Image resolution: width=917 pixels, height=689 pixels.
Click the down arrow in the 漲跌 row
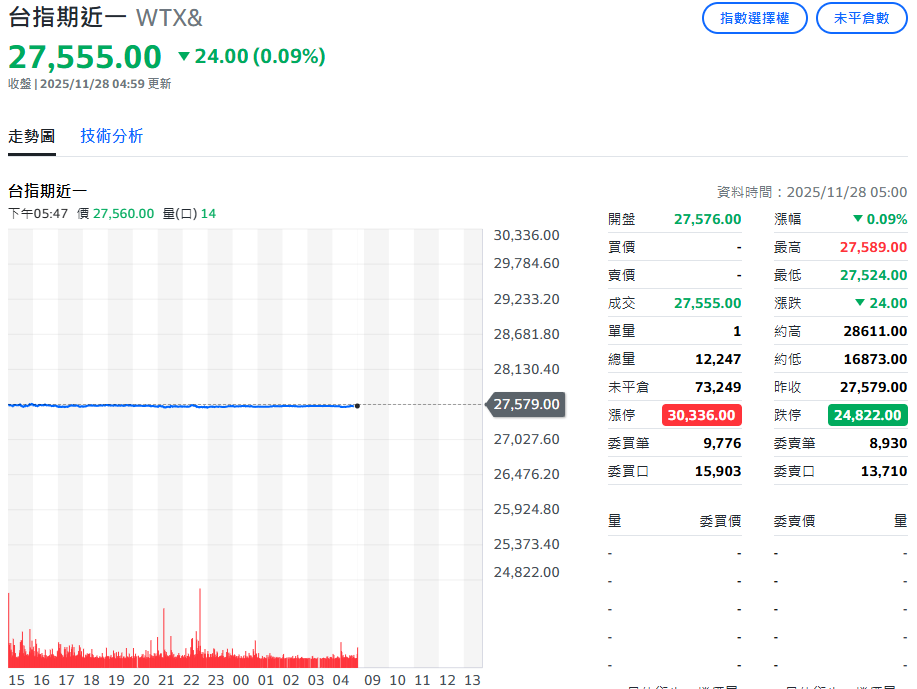pyautogui.click(x=859, y=303)
